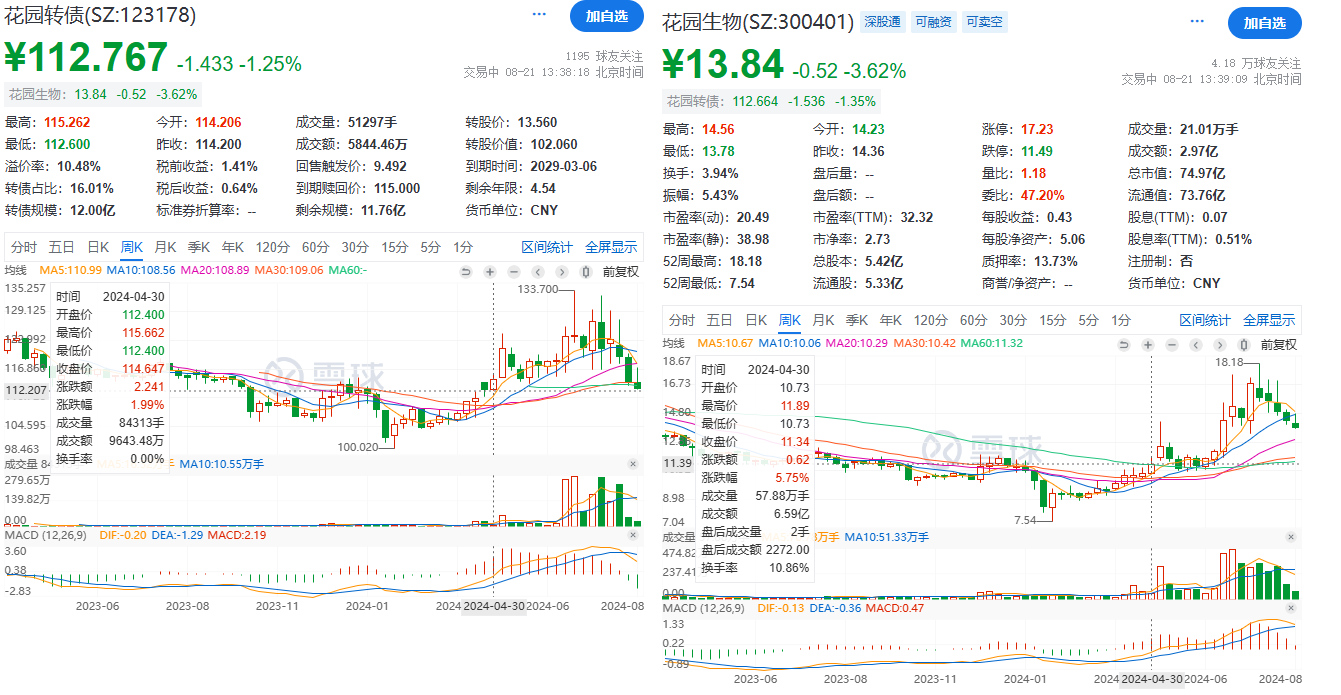Image resolution: width=1341 pixels, height=695 pixels.
Task: Switch 花园生物 chart to 月K tab
Action: (823, 320)
